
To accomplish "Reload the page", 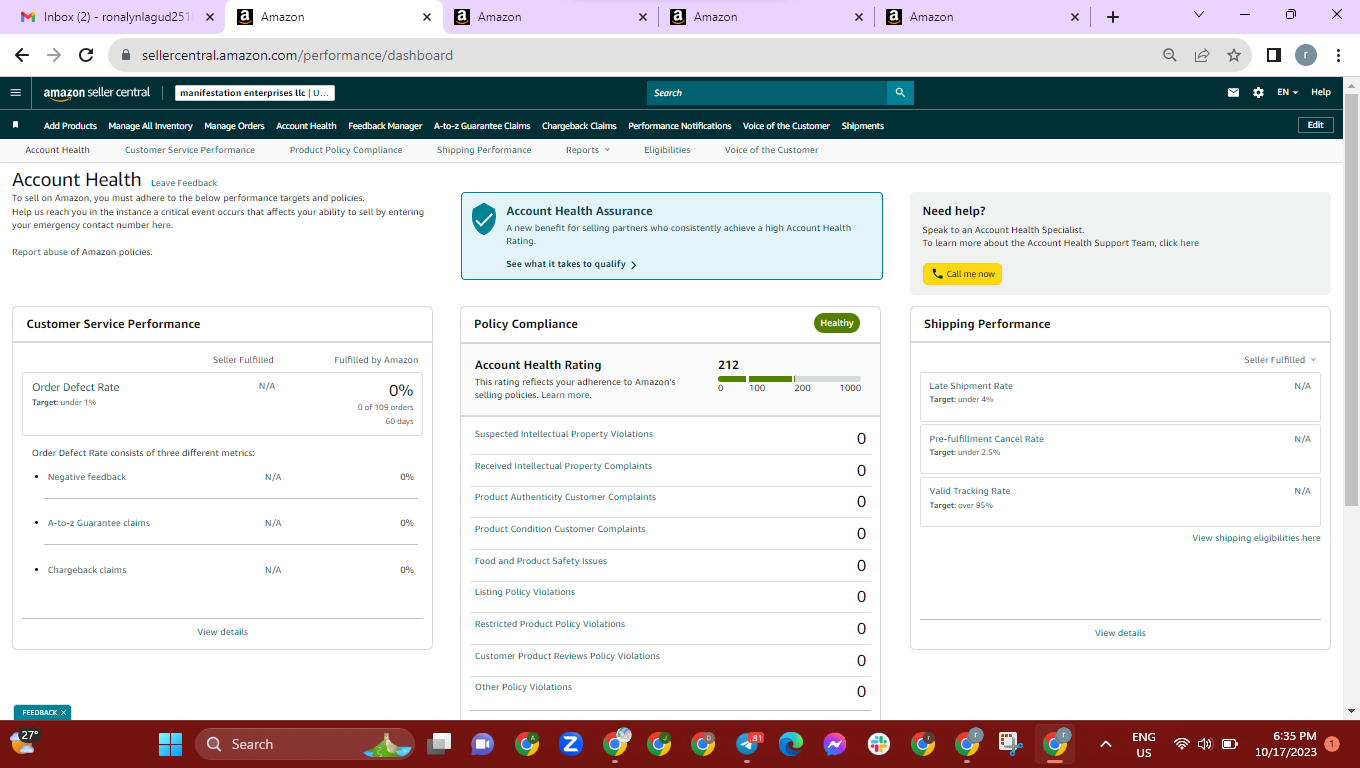I will [x=86, y=55].
